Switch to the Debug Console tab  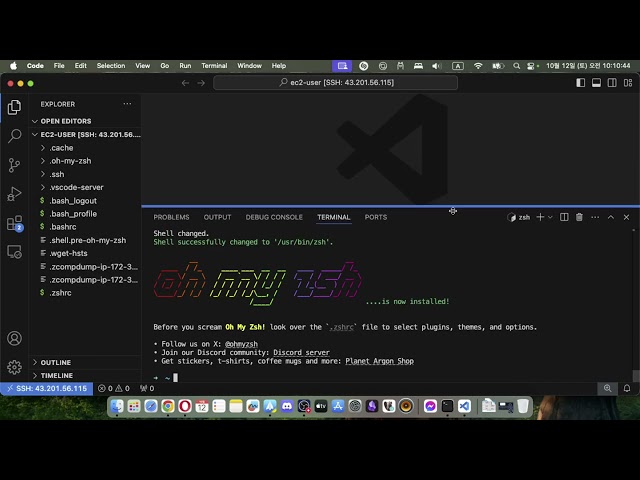[x=274, y=217]
